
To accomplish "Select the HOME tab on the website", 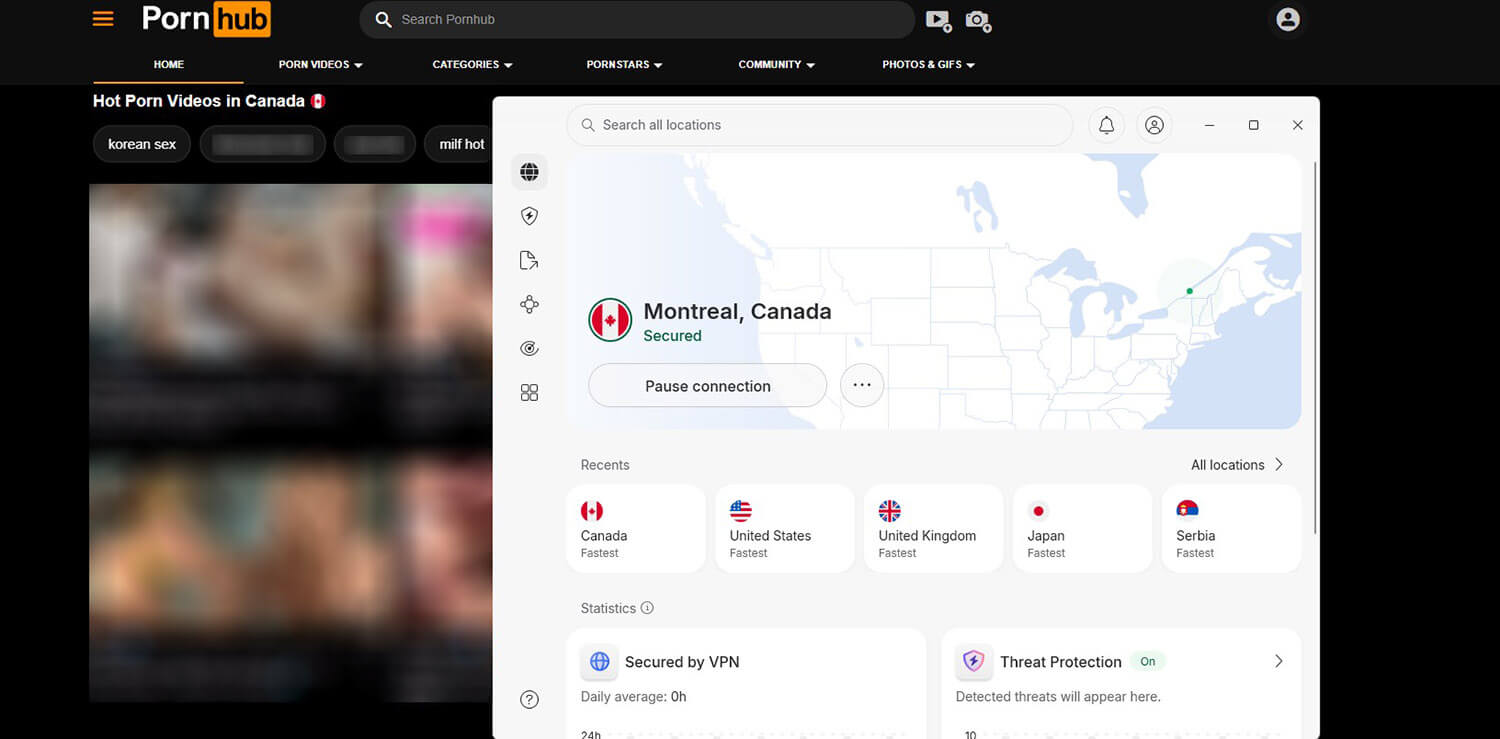I will click(168, 64).
